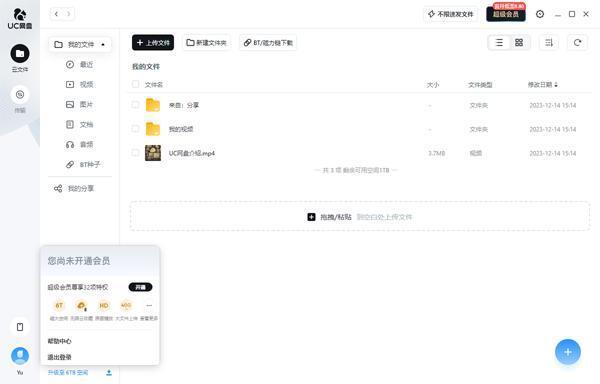Open 帮助中心 from the popup menu
Image resolution: width=600 pixels, height=384 pixels.
point(59,341)
